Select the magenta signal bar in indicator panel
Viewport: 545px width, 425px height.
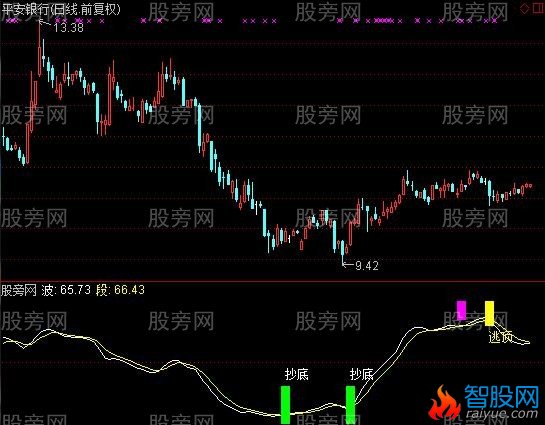click(461, 311)
